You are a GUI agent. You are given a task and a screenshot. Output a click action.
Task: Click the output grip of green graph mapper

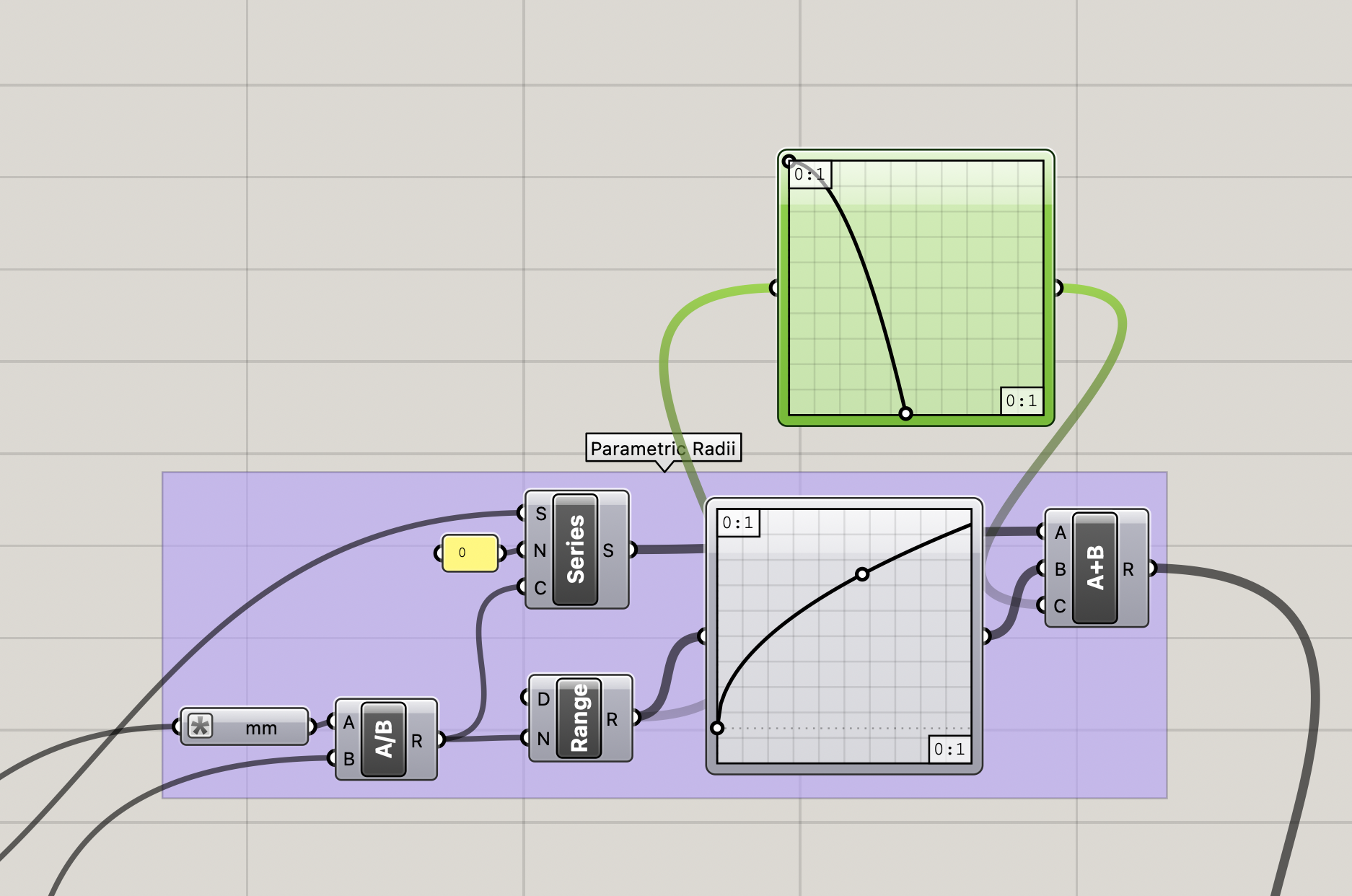pos(1058,288)
